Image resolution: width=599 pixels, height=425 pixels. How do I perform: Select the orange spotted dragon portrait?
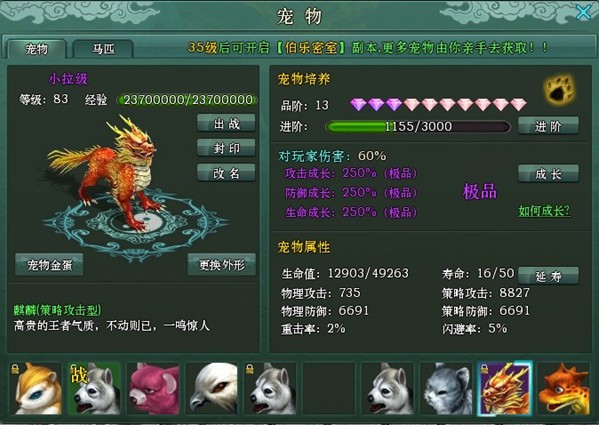coord(564,389)
